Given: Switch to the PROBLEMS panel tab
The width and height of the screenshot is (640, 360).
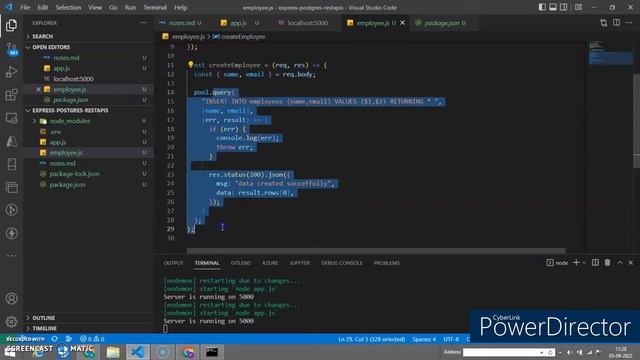Looking at the screenshot, I should tap(387, 263).
